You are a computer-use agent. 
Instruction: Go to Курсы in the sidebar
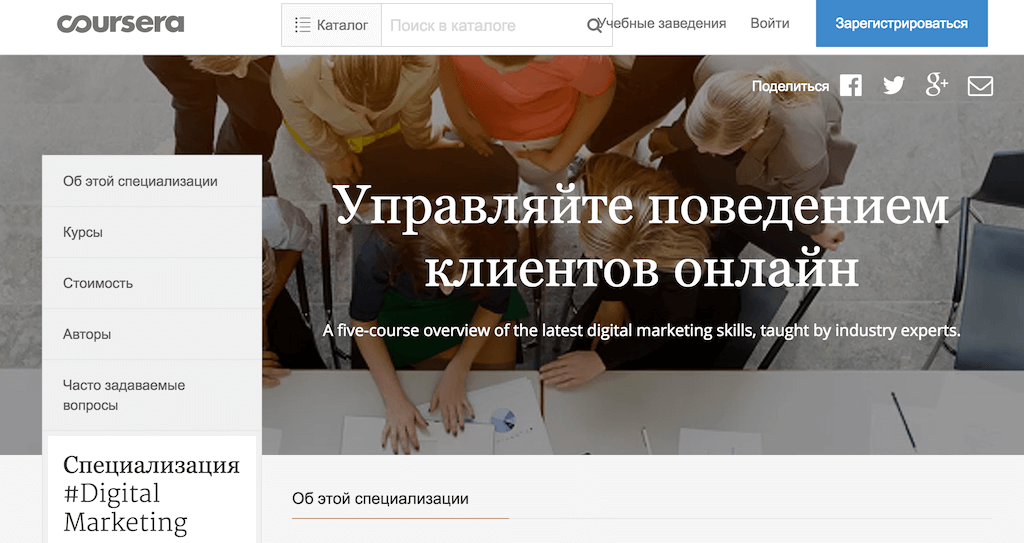pos(83,232)
